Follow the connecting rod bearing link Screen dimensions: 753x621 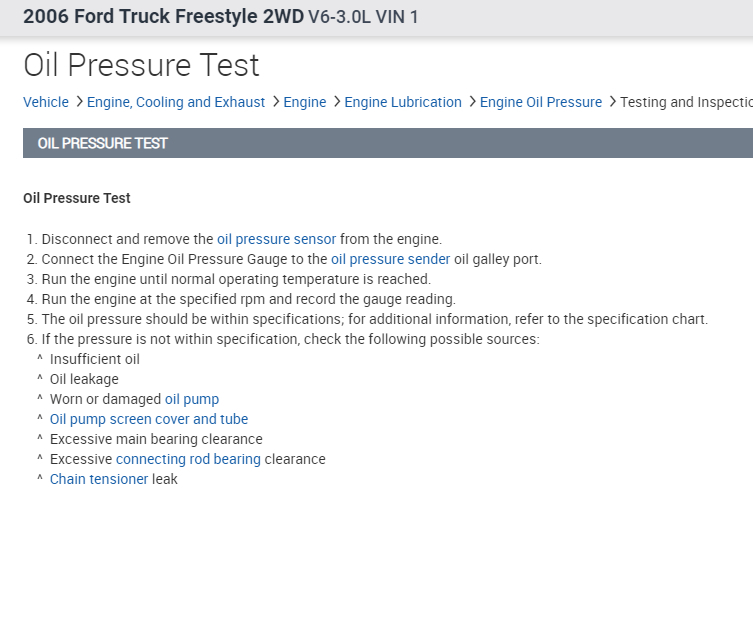point(188,459)
